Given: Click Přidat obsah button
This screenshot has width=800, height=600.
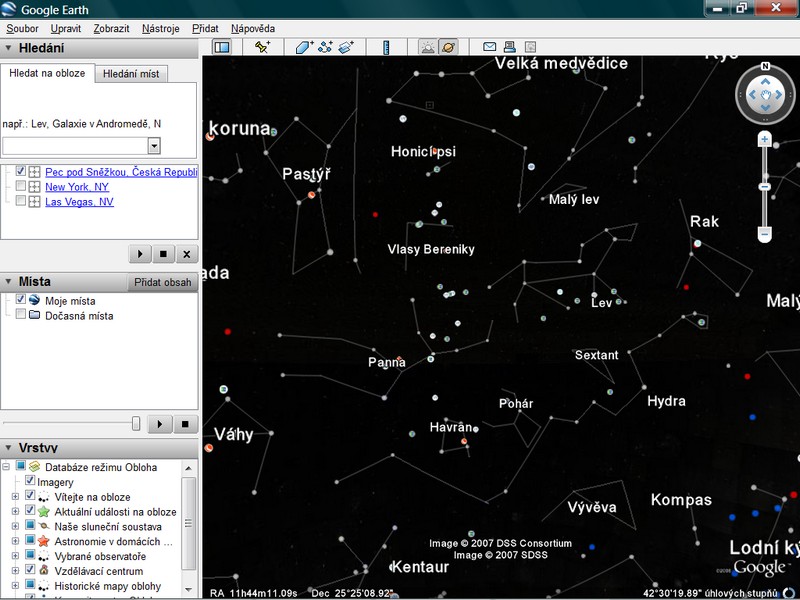Looking at the screenshot, I should [x=163, y=282].
